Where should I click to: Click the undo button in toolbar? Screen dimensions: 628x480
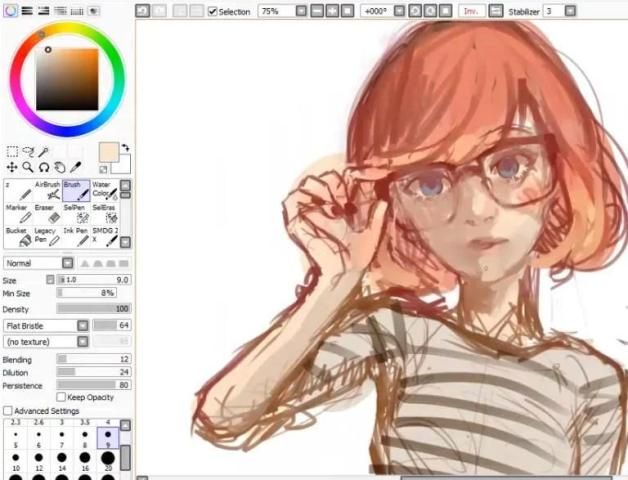[x=143, y=11]
